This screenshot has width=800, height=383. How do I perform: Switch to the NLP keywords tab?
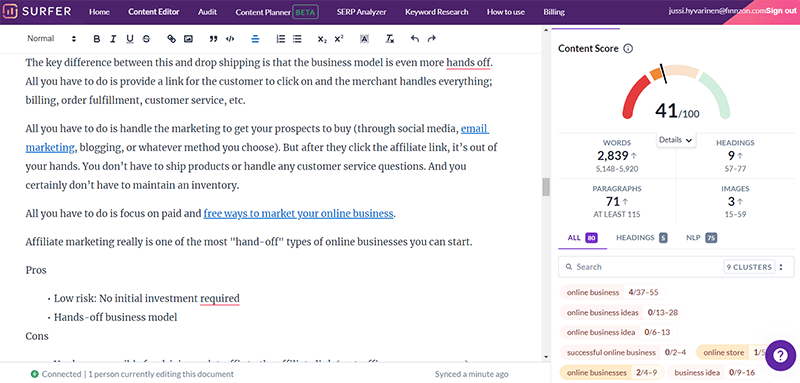click(703, 238)
